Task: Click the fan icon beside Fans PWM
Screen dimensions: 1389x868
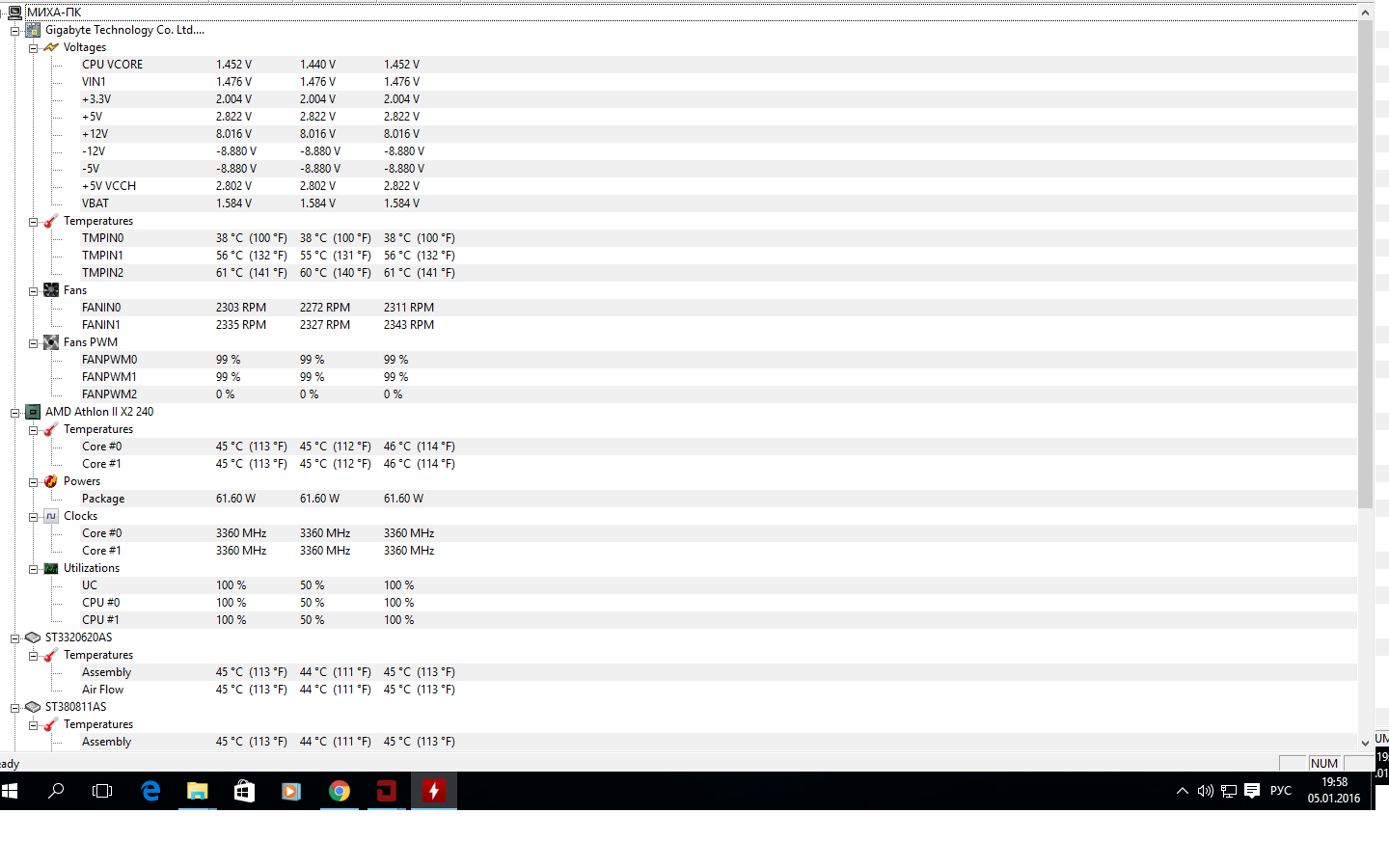Action: 51,342
